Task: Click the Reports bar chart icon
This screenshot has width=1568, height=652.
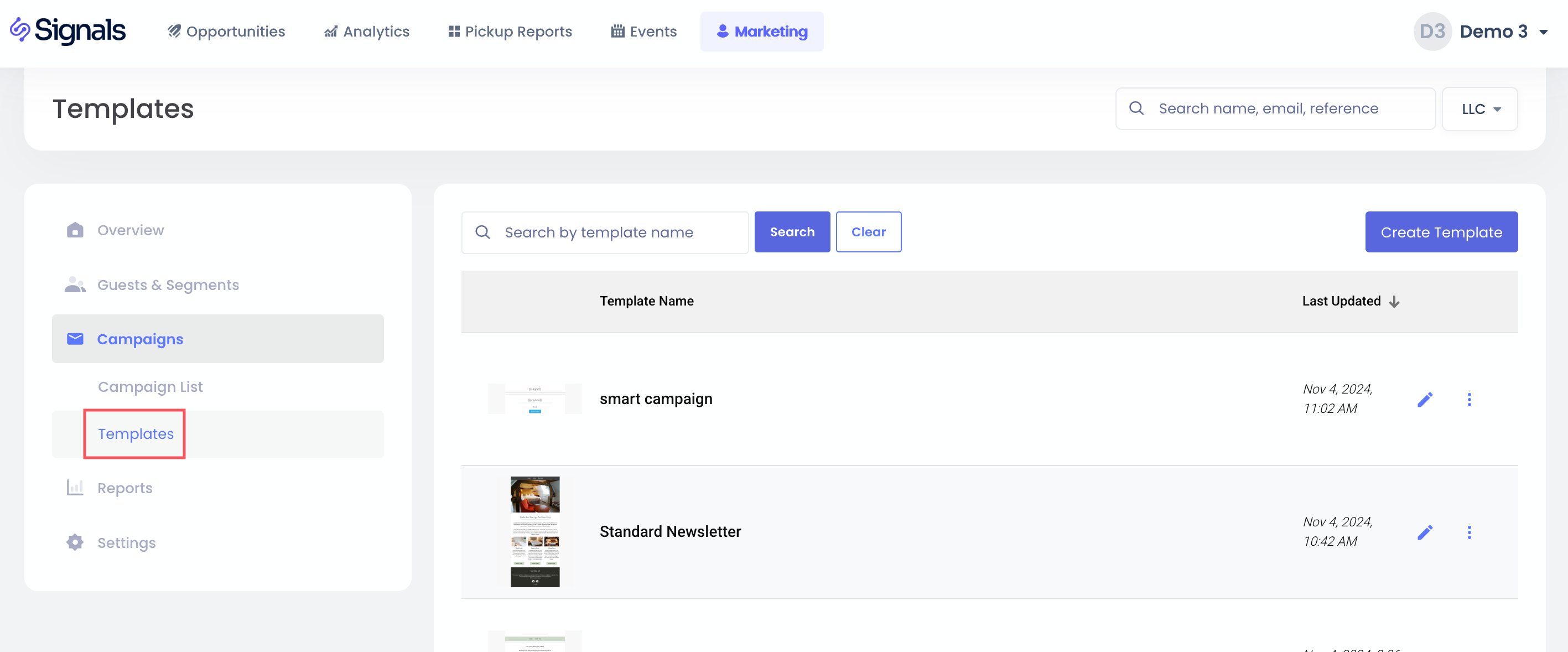Action: tap(75, 488)
